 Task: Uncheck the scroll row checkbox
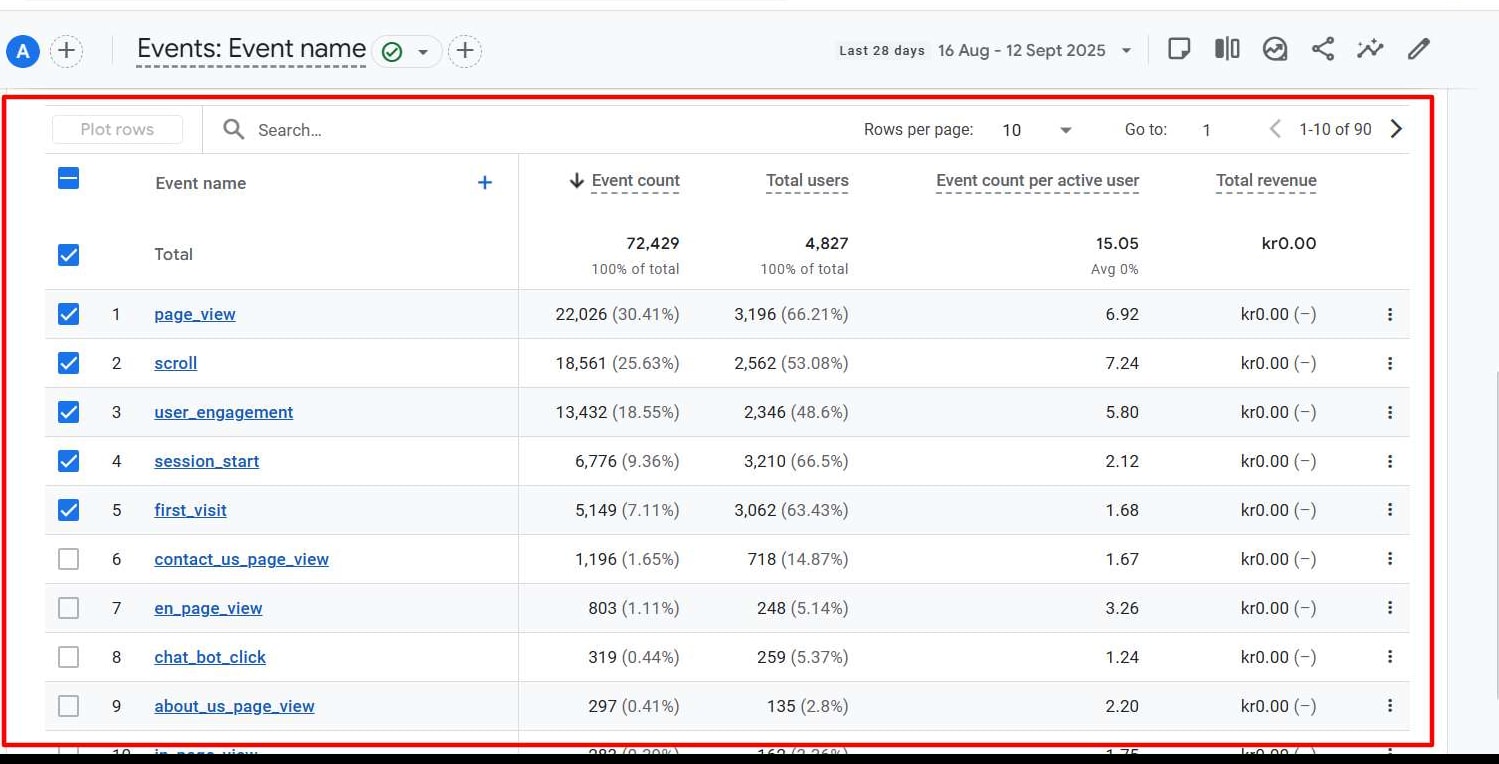(68, 363)
